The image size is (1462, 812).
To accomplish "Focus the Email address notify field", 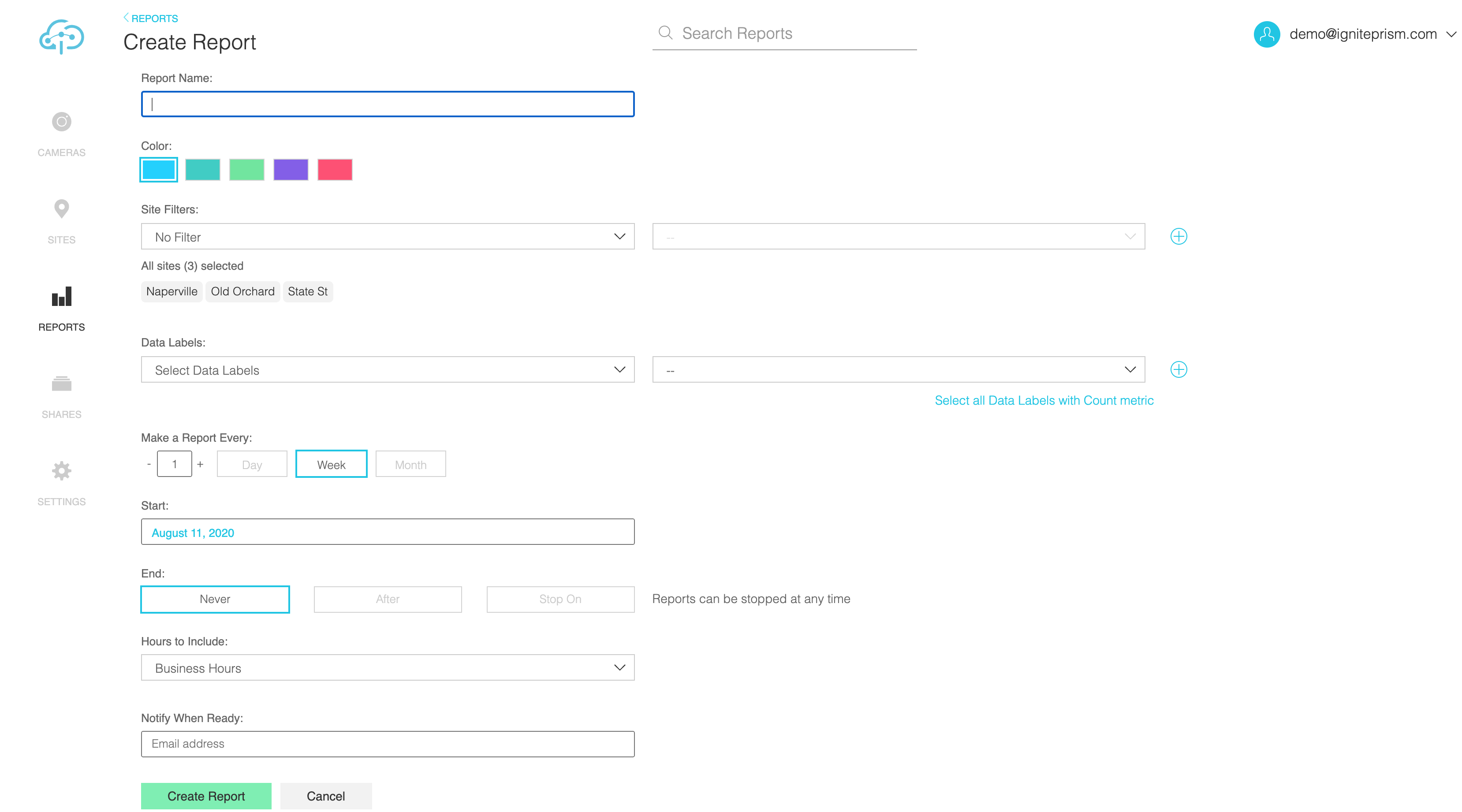I will tap(388, 744).
